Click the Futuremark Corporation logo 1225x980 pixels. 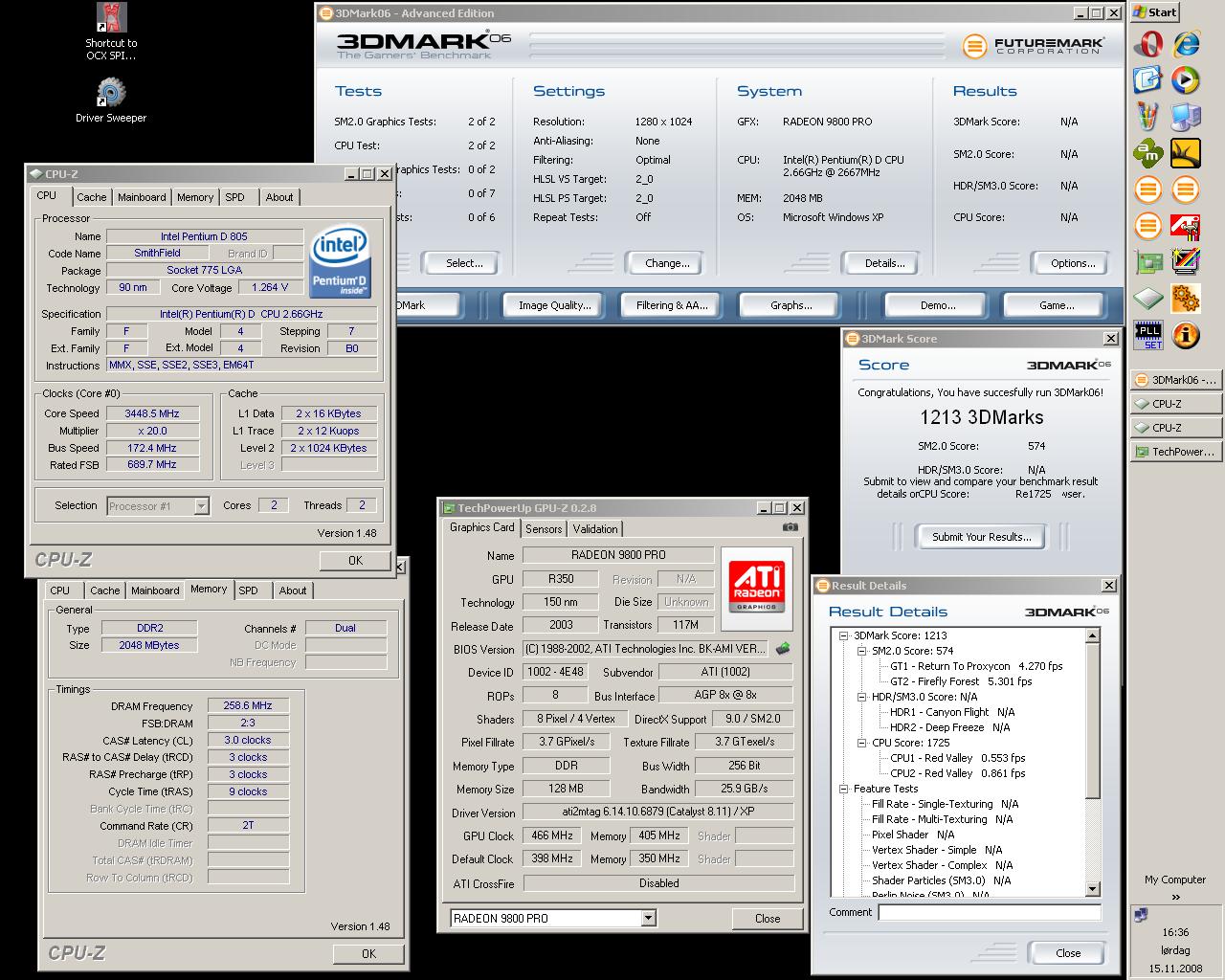(1033, 45)
